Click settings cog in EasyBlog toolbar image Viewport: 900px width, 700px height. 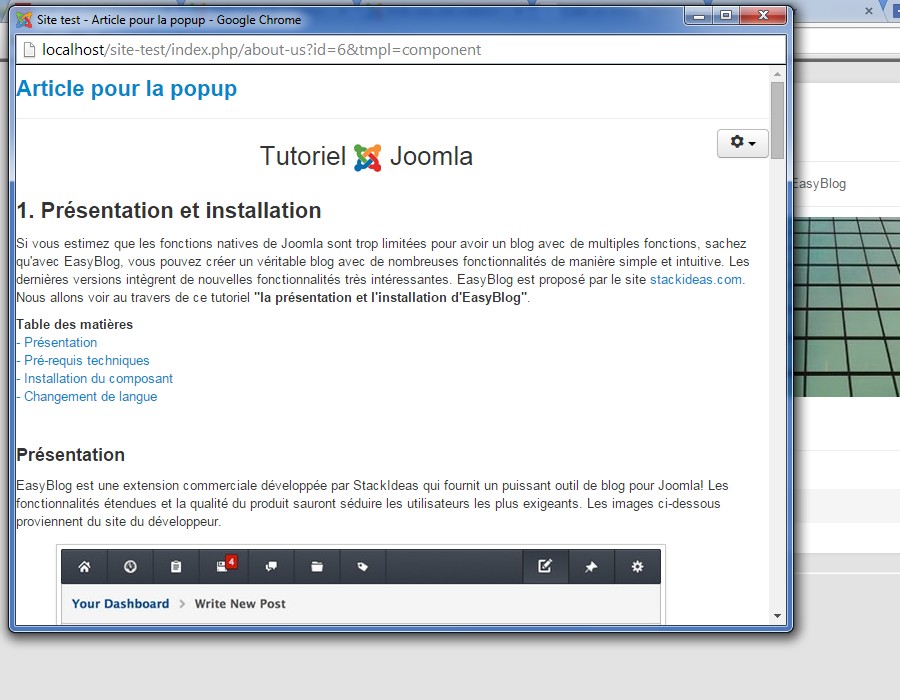(x=637, y=567)
